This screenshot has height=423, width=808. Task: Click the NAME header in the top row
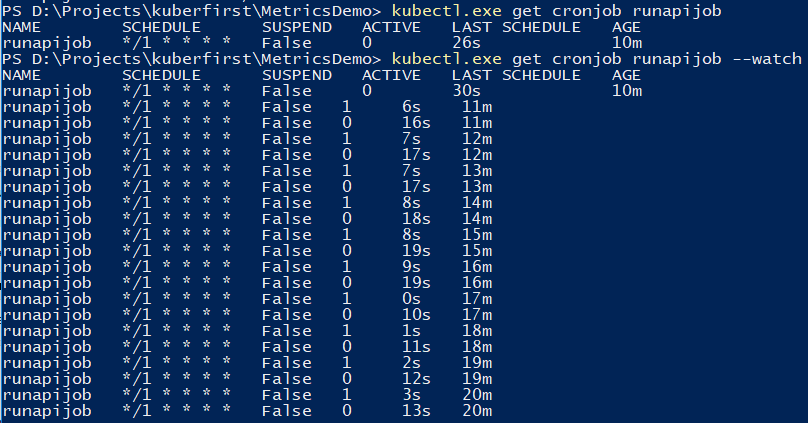pos(22,27)
